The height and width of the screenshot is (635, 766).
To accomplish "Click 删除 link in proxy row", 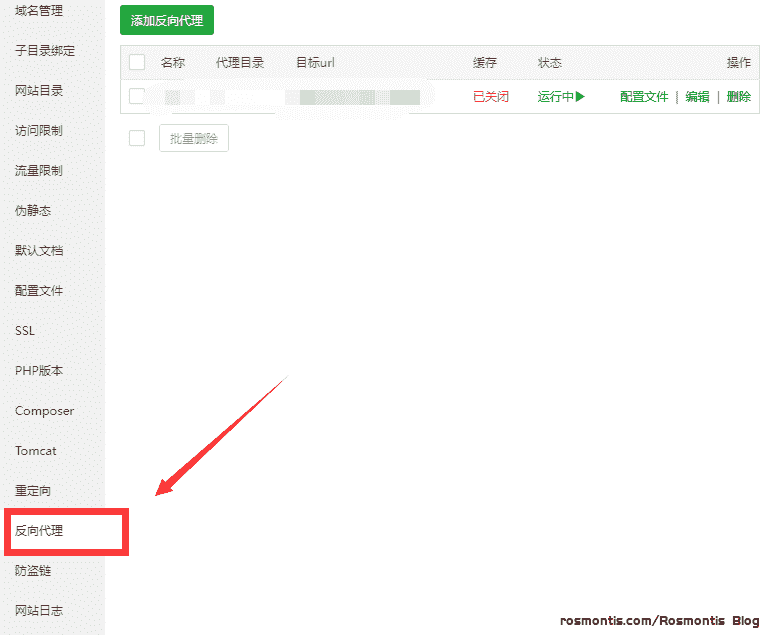I will point(738,97).
